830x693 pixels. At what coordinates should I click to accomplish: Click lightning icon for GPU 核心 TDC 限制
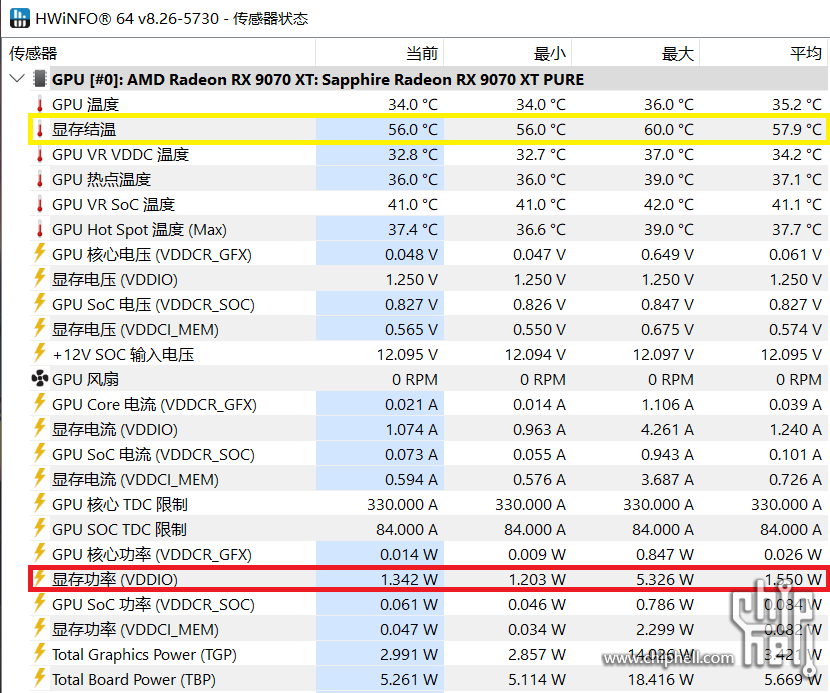pos(39,502)
